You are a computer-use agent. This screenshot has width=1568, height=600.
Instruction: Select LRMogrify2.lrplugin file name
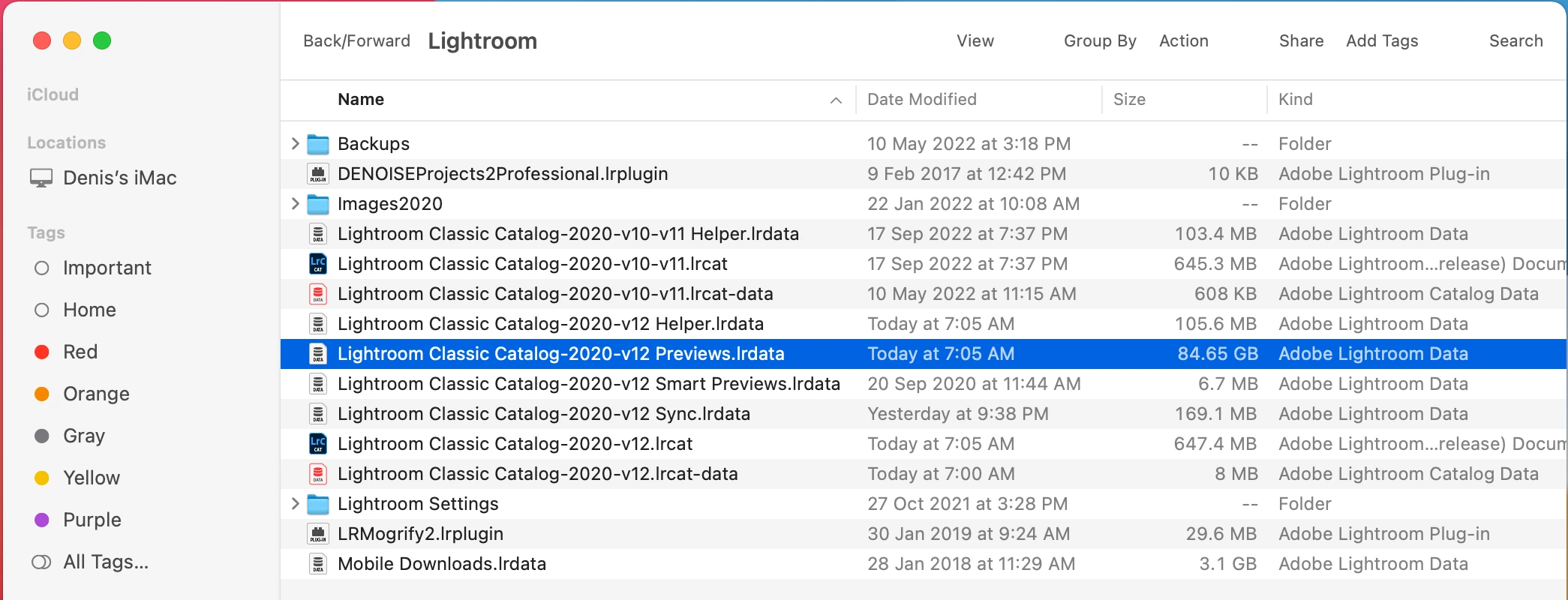pyautogui.click(x=420, y=534)
